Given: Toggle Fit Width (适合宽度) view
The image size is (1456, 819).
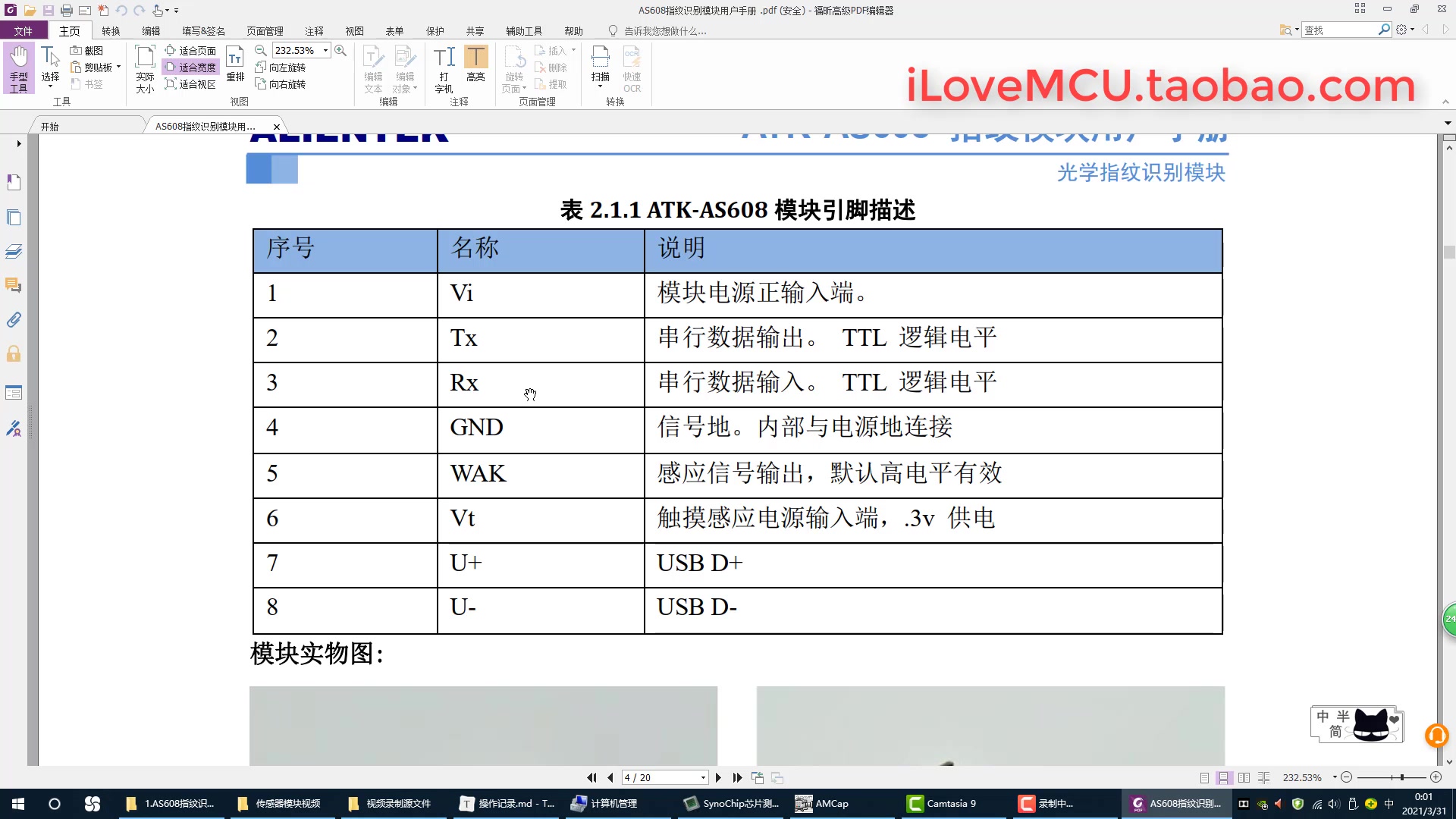Looking at the screenshot, I should coord(190,67).
